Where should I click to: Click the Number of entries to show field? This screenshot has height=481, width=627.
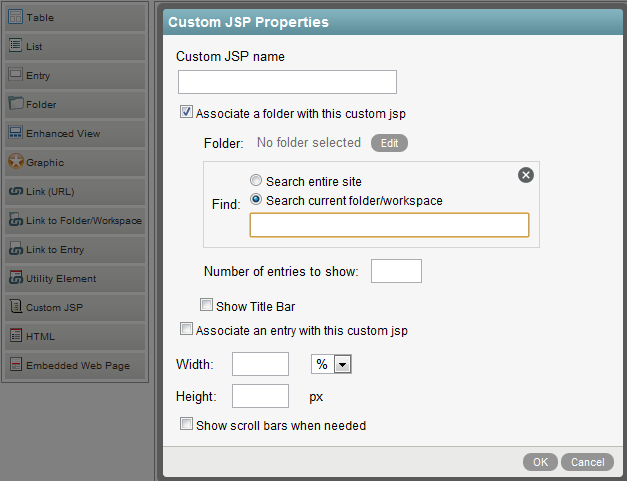point(396,271)
